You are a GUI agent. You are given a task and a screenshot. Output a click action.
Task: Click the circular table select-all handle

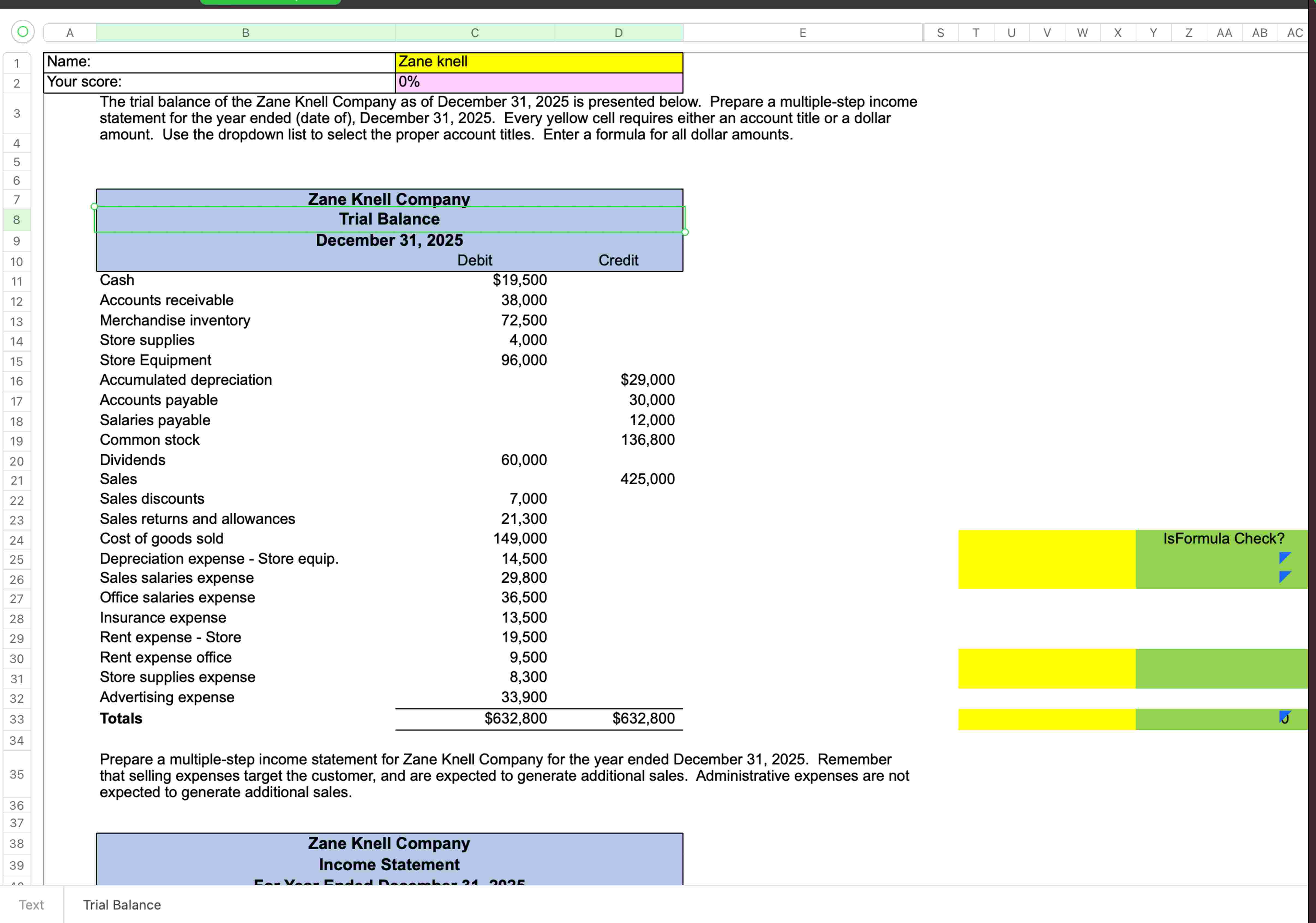[22, 32]
